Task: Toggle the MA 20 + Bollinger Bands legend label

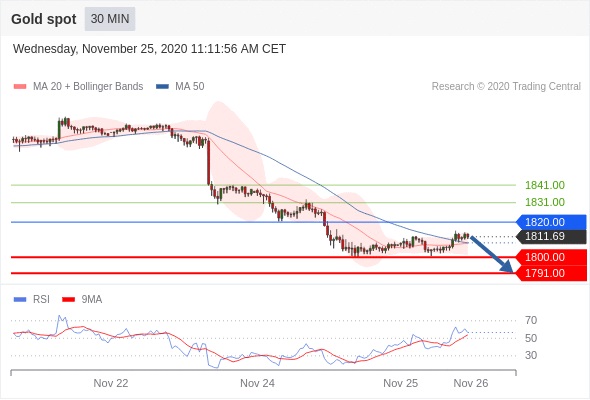Action: (x=88, y=87)
